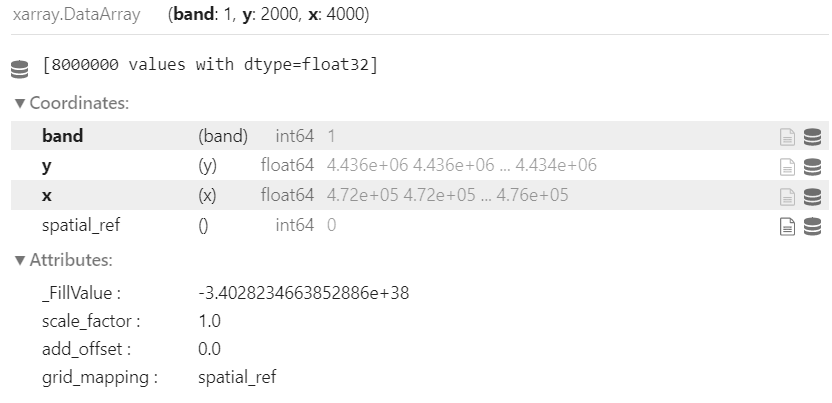
Task: Click the _FillValue attribute value
Action: [304, 293]
